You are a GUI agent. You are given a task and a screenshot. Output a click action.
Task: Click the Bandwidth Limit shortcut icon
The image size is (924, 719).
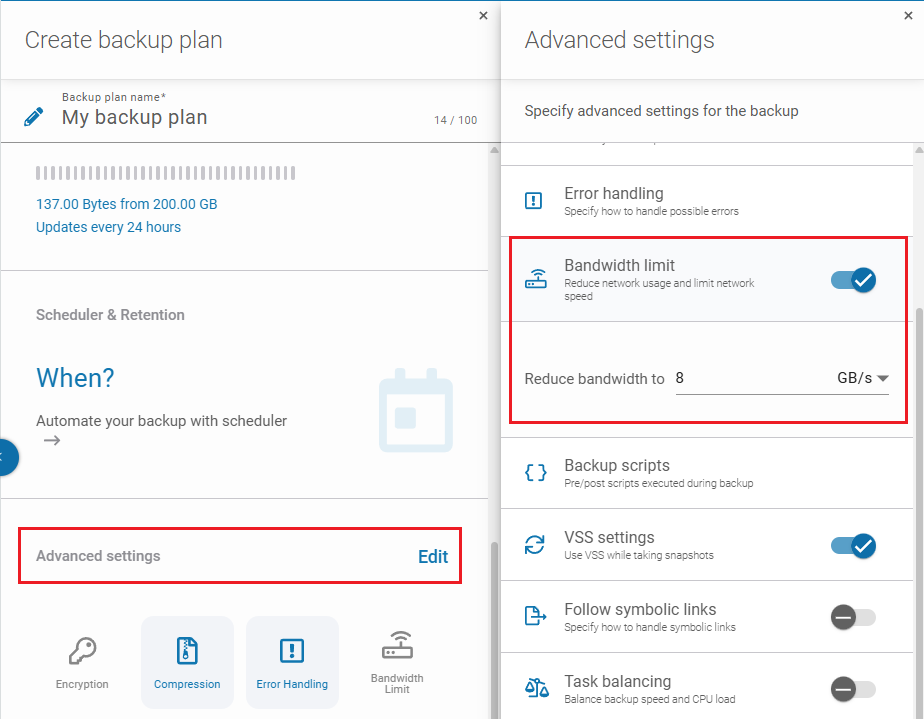(x=397, y=646)
